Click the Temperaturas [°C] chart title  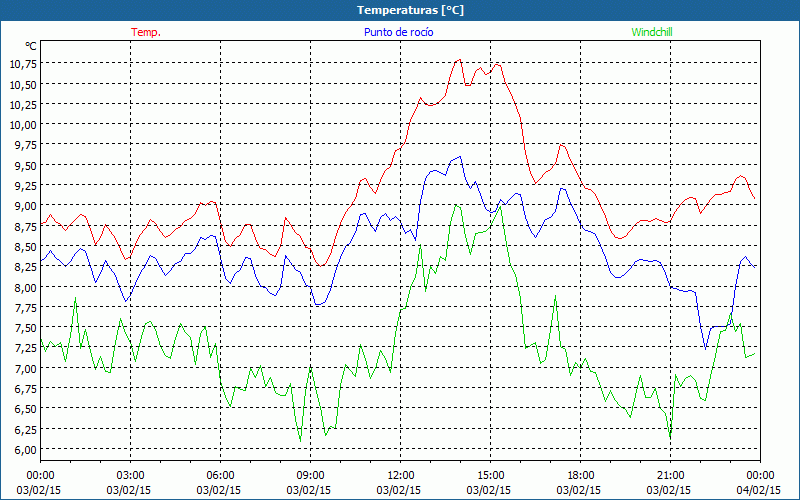pyautogui.click(x=410, y=10)
